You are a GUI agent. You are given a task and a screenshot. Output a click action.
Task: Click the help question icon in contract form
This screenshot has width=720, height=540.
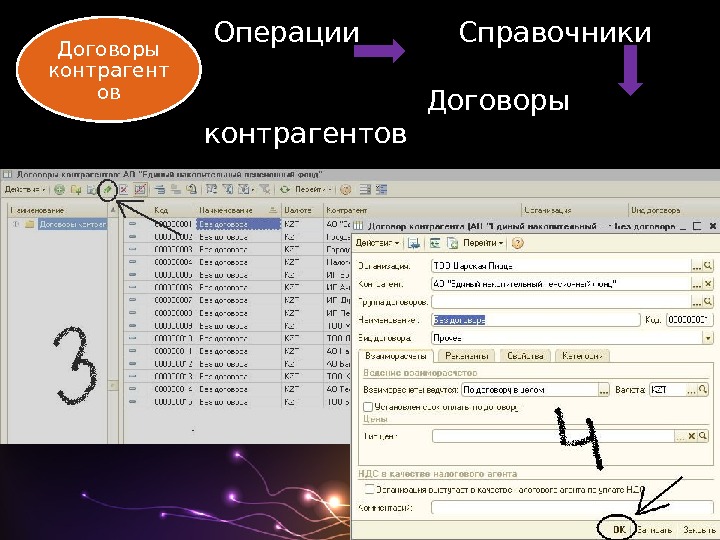click(x=518, y=243)
